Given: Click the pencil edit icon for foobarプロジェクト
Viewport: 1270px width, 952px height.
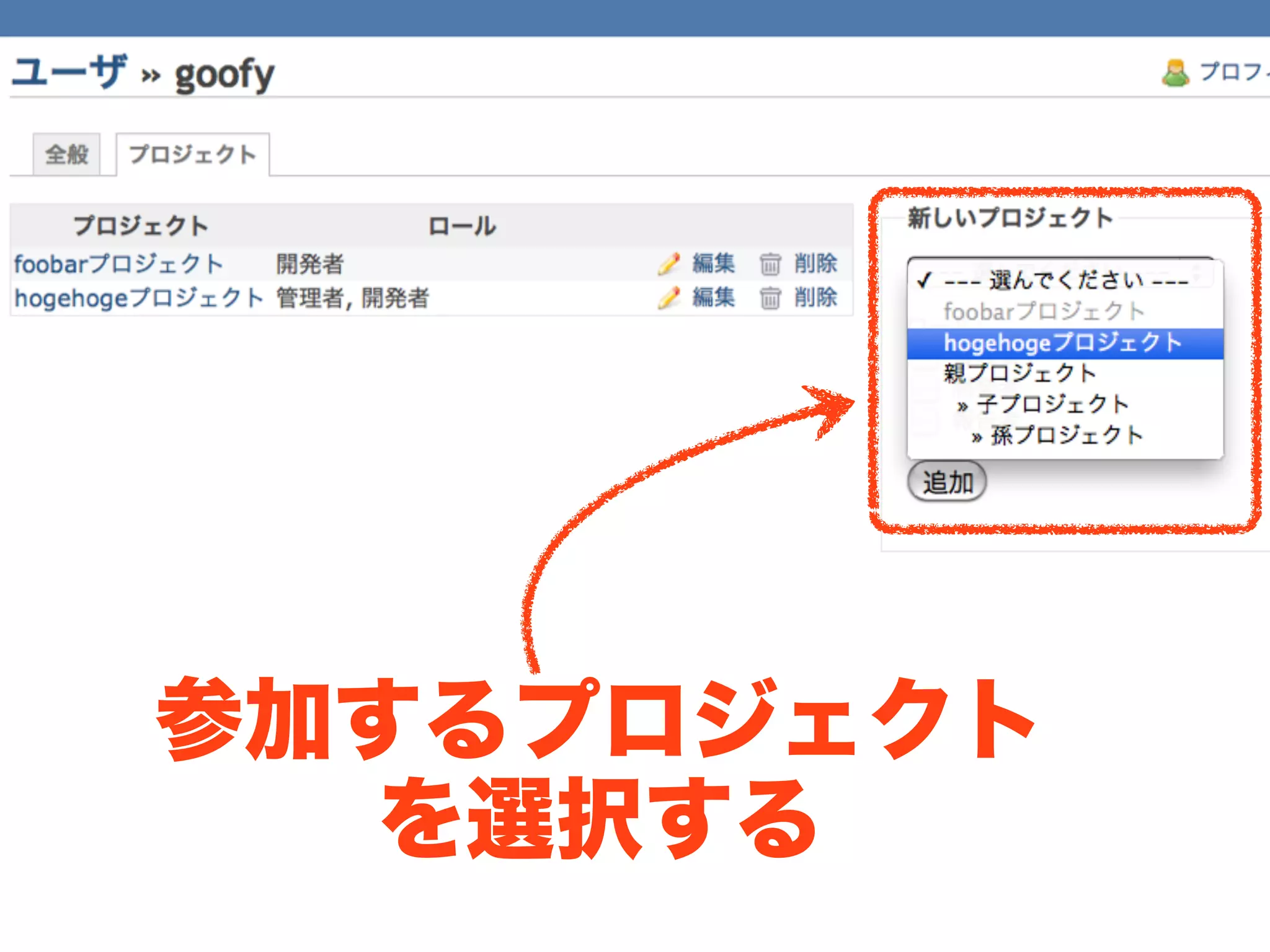Looking at the screenshot, I should [669, 264].
